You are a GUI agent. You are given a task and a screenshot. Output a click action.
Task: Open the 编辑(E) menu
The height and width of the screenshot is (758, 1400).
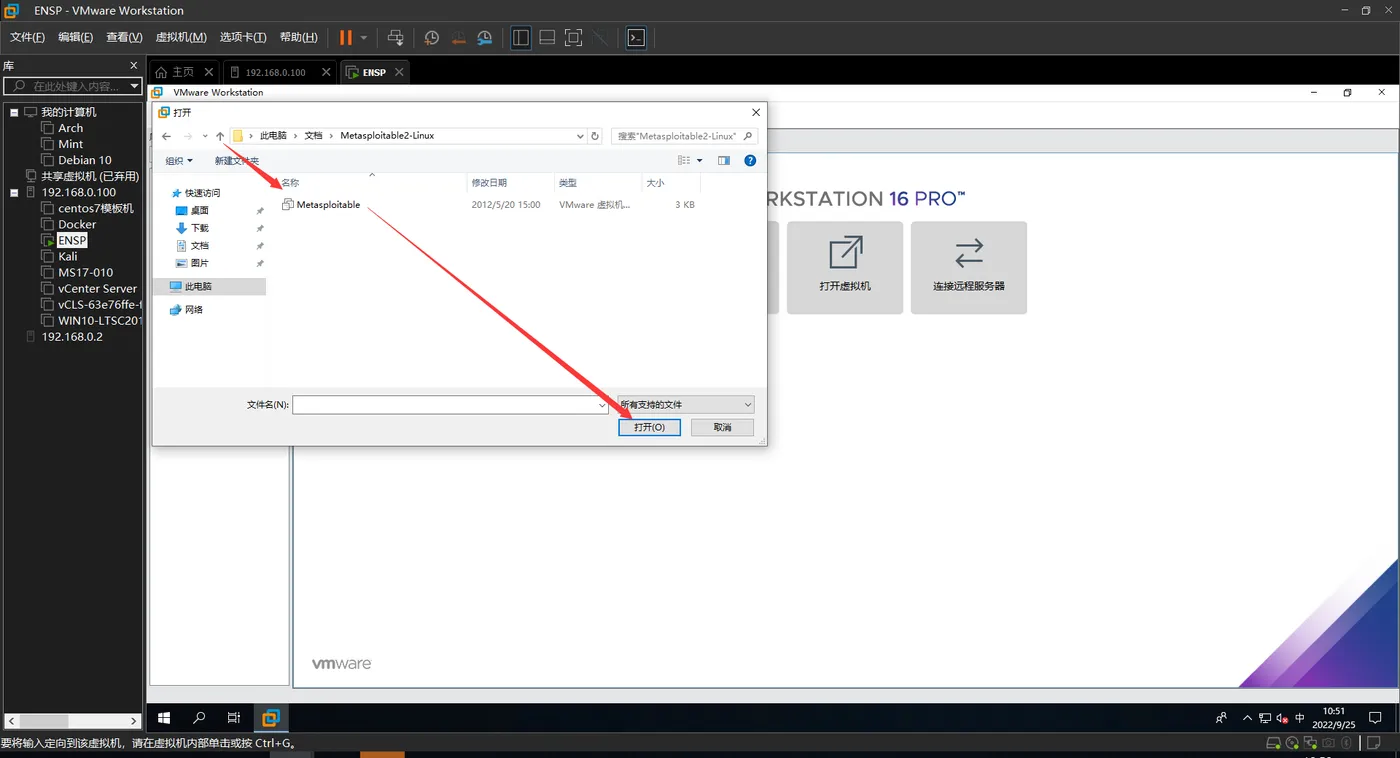pos(75,37)
